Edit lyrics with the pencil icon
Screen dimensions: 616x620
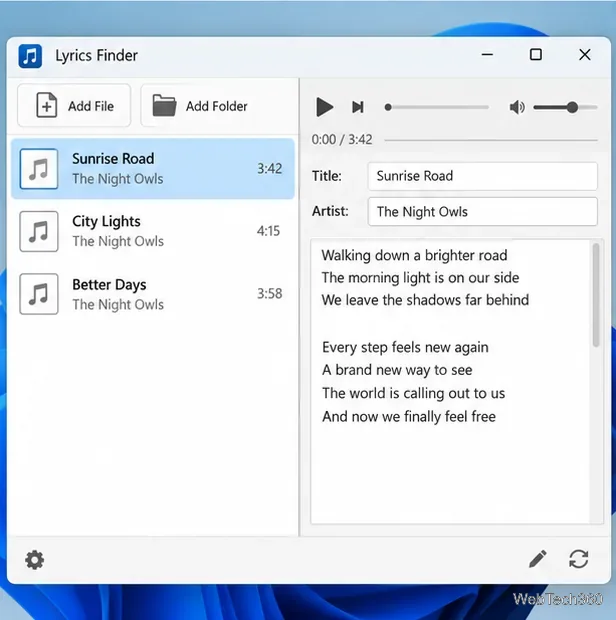pos(538,559)
